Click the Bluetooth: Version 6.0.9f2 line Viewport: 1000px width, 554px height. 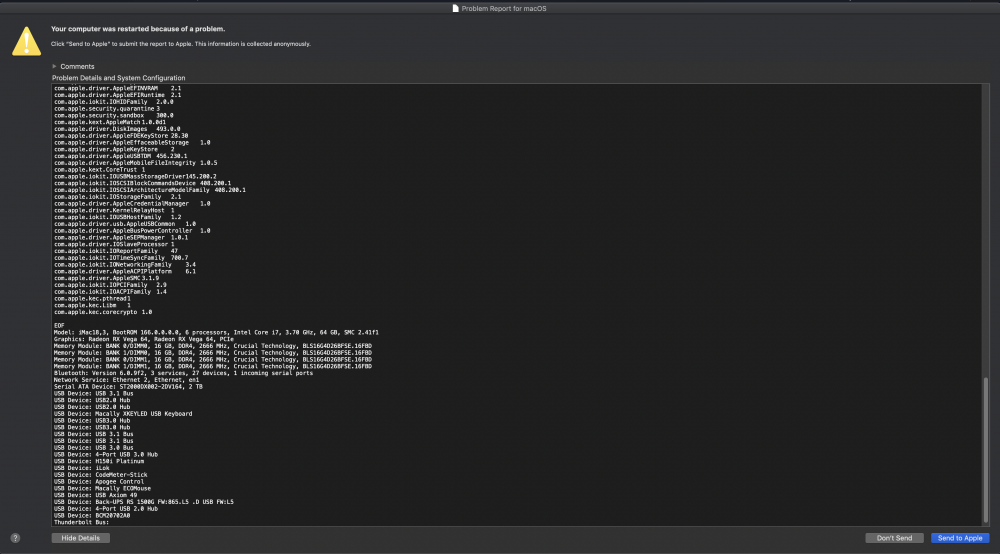pyautogui.click(x=184, y=373)
